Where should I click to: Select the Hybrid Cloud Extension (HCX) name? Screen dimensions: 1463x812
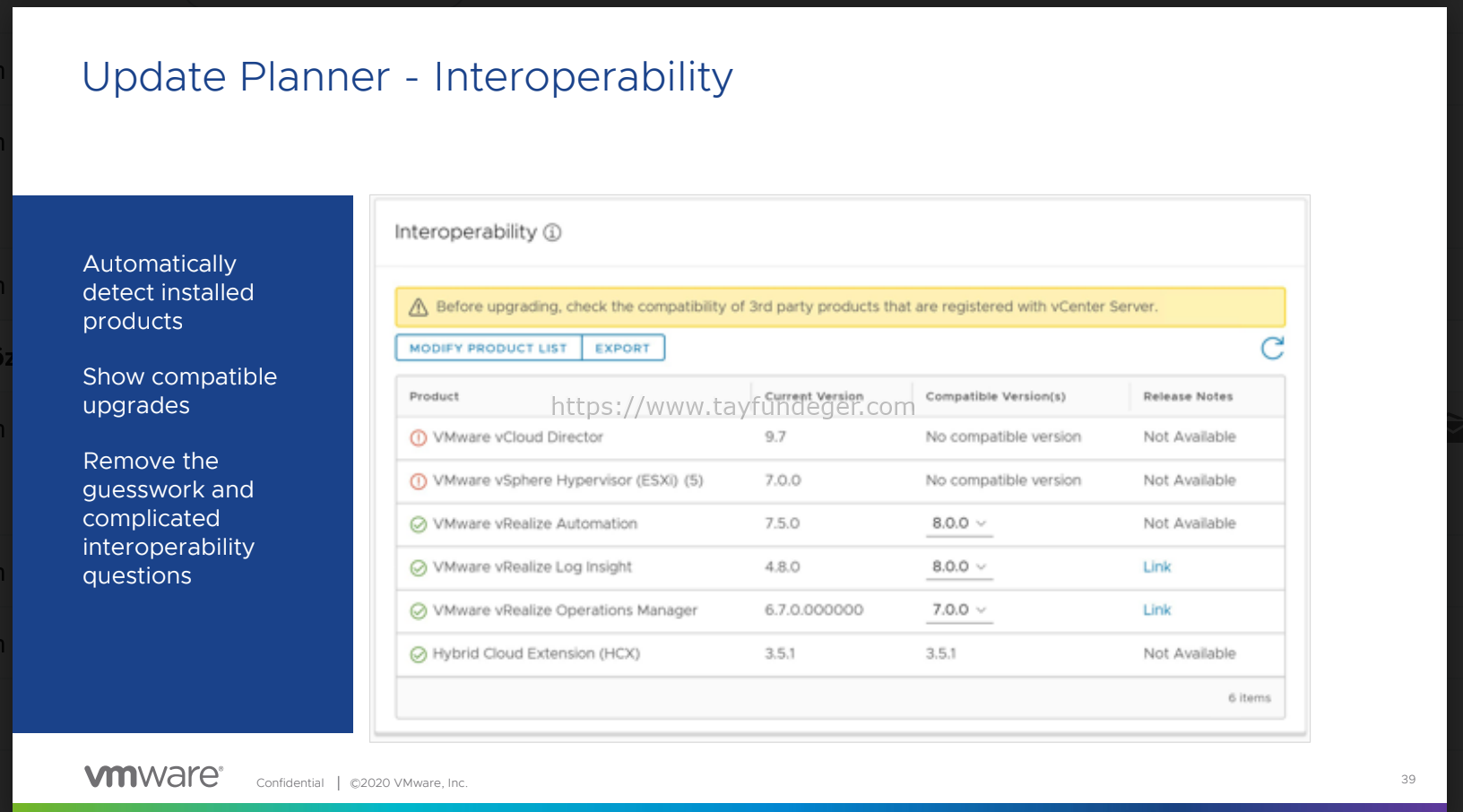point(536,653)
